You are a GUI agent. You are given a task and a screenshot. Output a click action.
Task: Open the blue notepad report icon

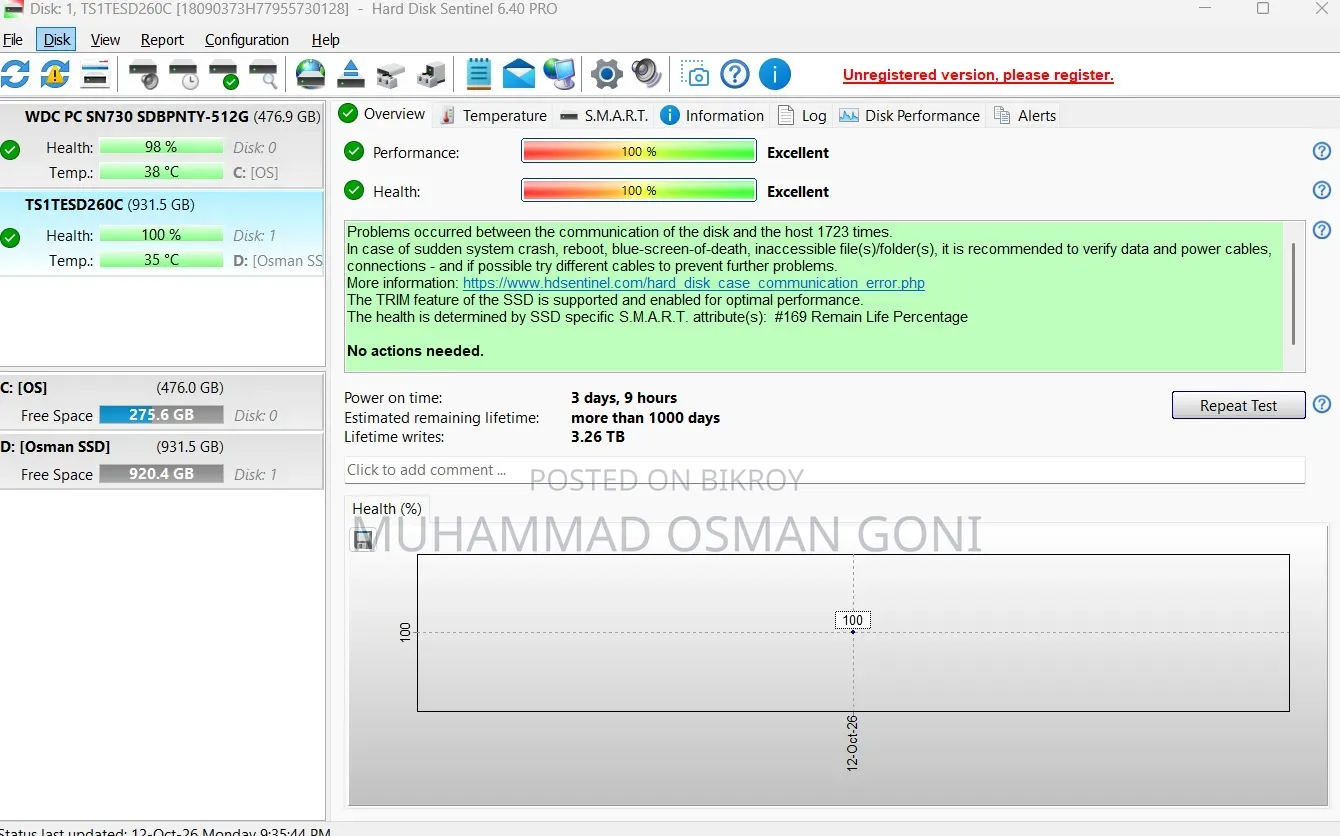479,74
